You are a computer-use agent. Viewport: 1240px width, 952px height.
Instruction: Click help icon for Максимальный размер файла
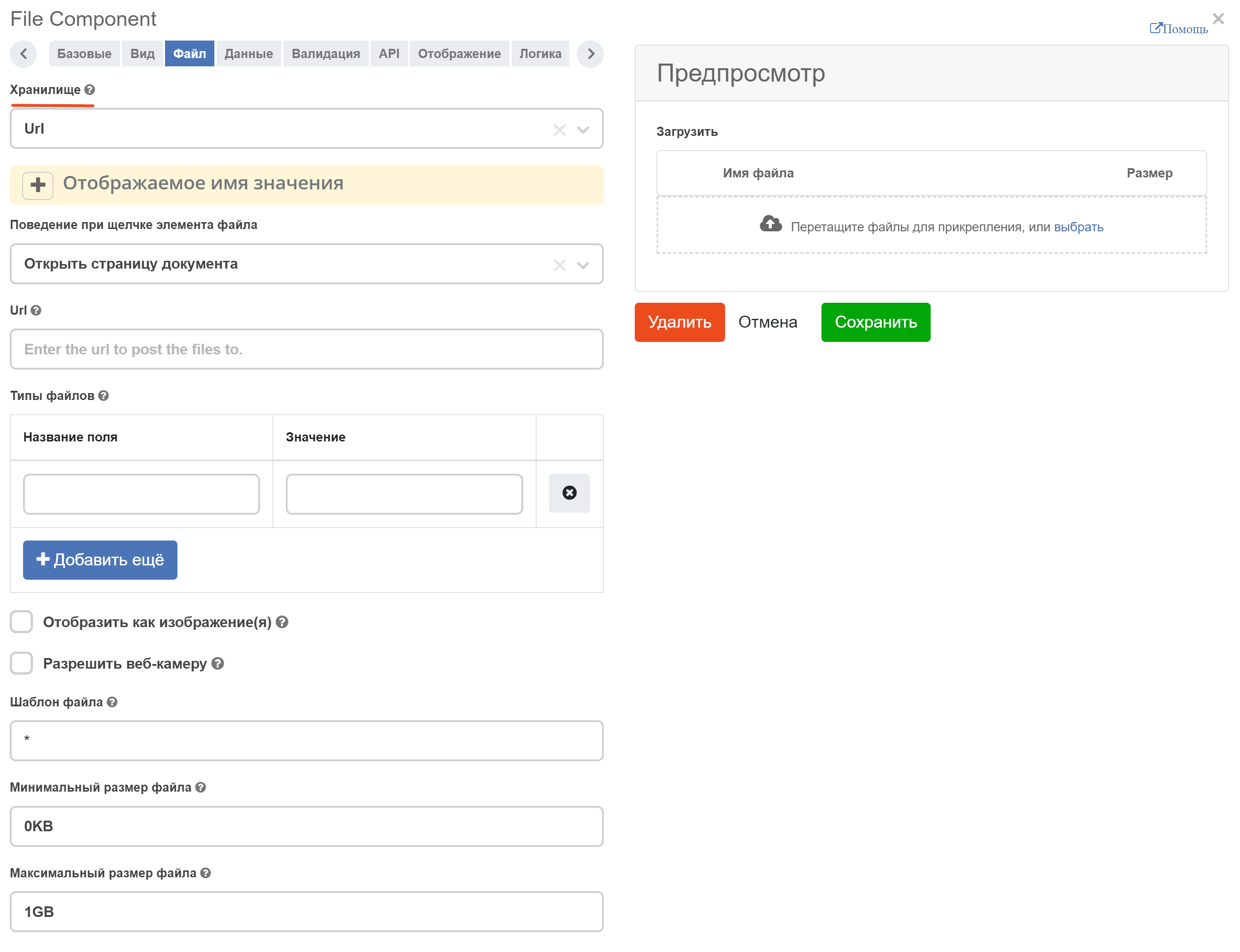(x=206, y=873)
